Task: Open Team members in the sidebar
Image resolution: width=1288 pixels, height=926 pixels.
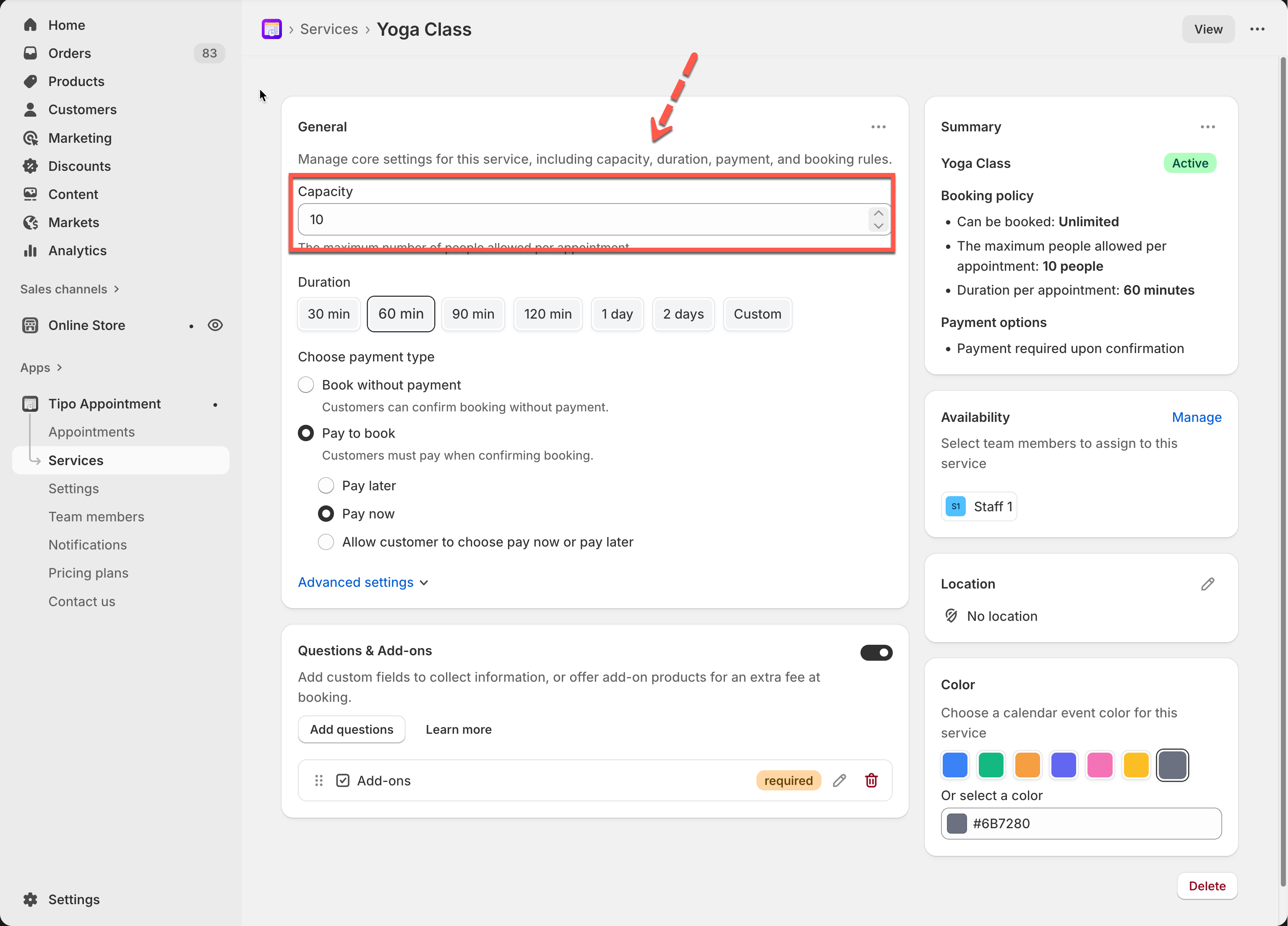Action: [x=96, y=516]
